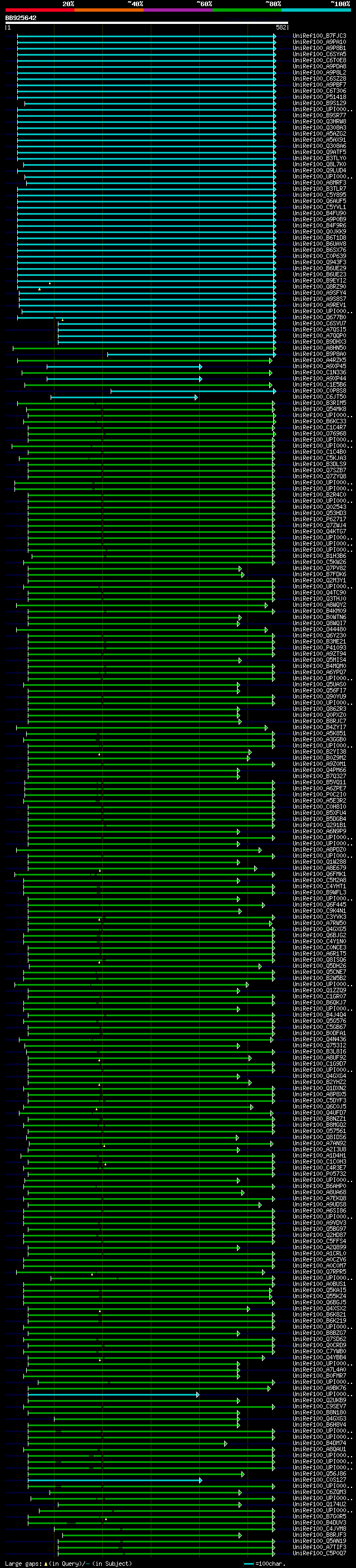Select label UniRef100_P51418
The image size is (356, 1568).
pyautogui.click(x=319, y=97)
